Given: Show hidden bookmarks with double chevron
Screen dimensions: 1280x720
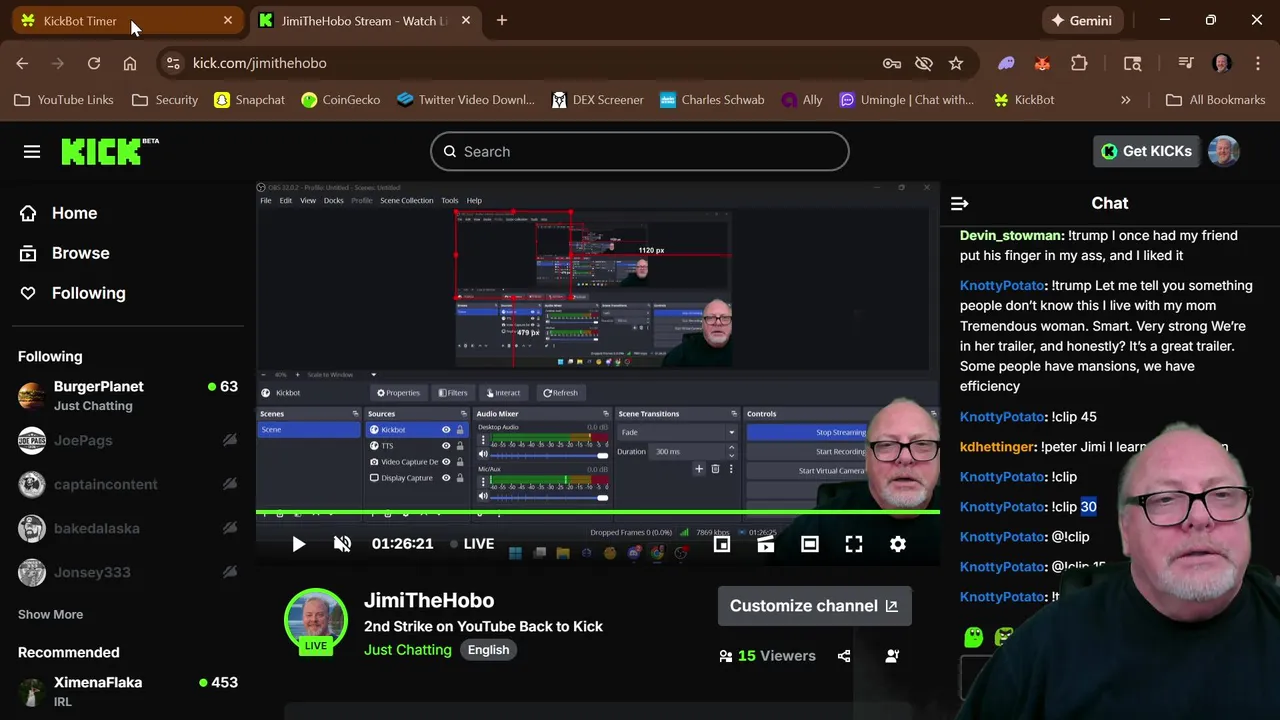Looking at the screenshot, I should [x=1126, y=100].
